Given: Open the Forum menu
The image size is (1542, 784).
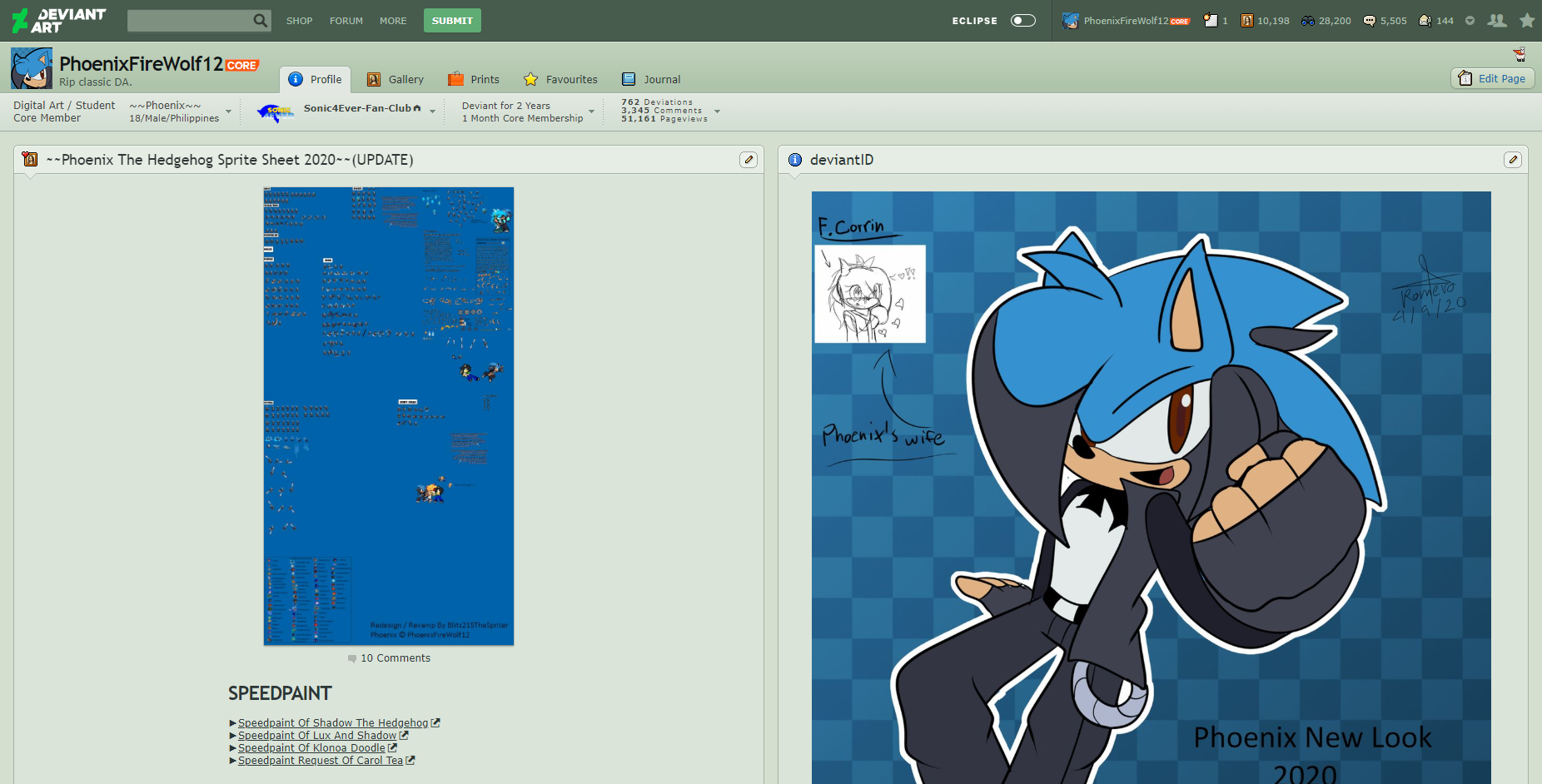Looking at the screenshot, I should 346,21.
